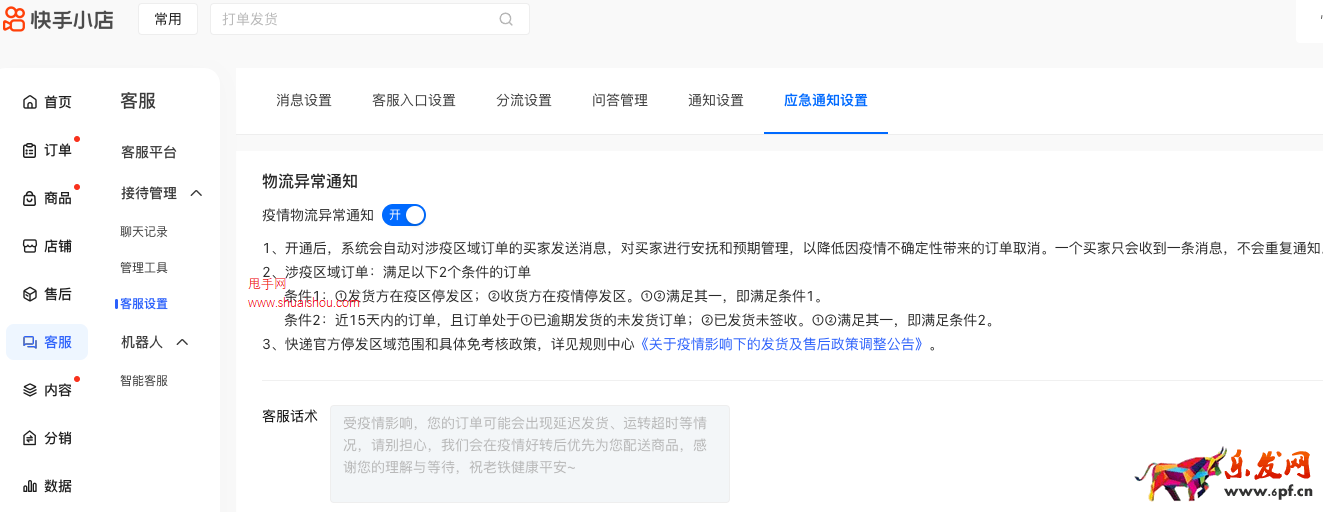
Task: Click the 店铺 label in sidebar
Action: pos(58,246)
